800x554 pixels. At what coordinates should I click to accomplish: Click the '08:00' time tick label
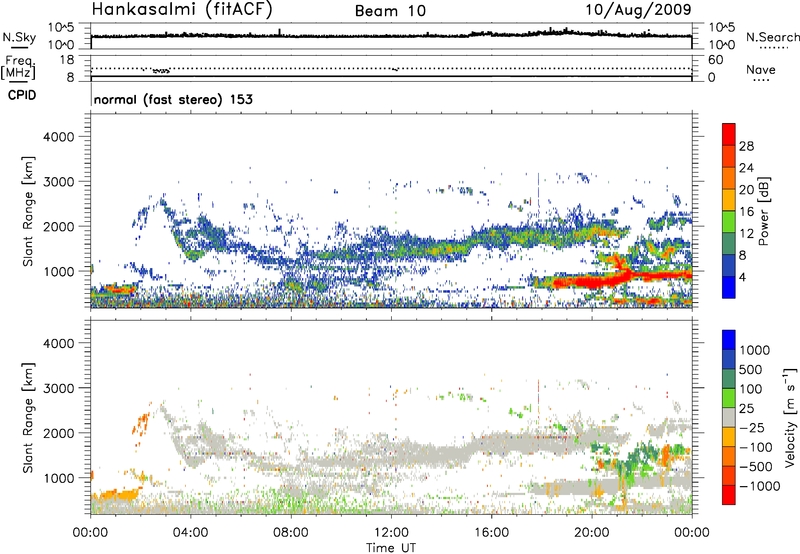(290, 533)
